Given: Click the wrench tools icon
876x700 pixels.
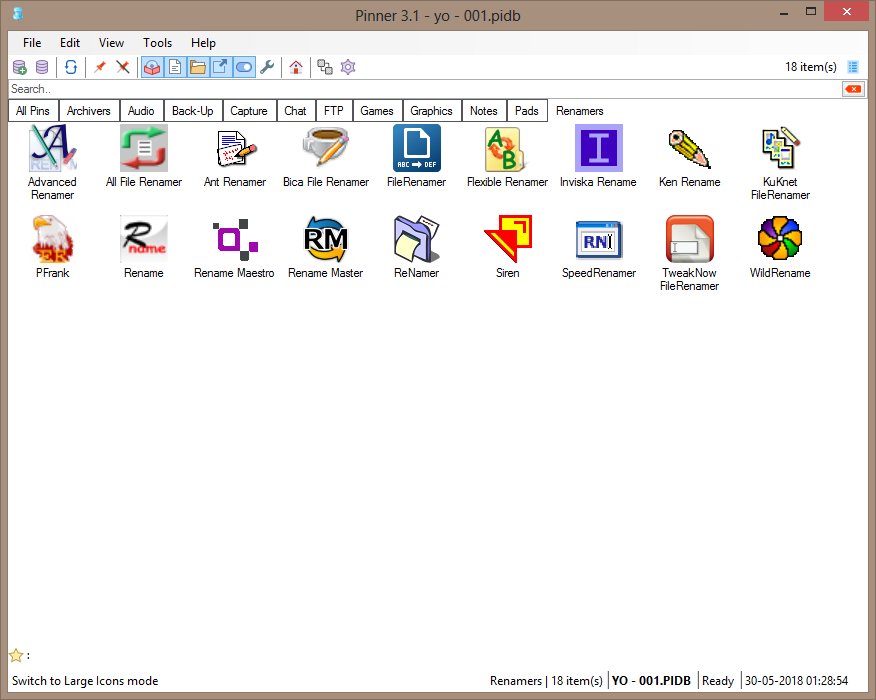Looking at the screenshot, I should pos(267,68).
